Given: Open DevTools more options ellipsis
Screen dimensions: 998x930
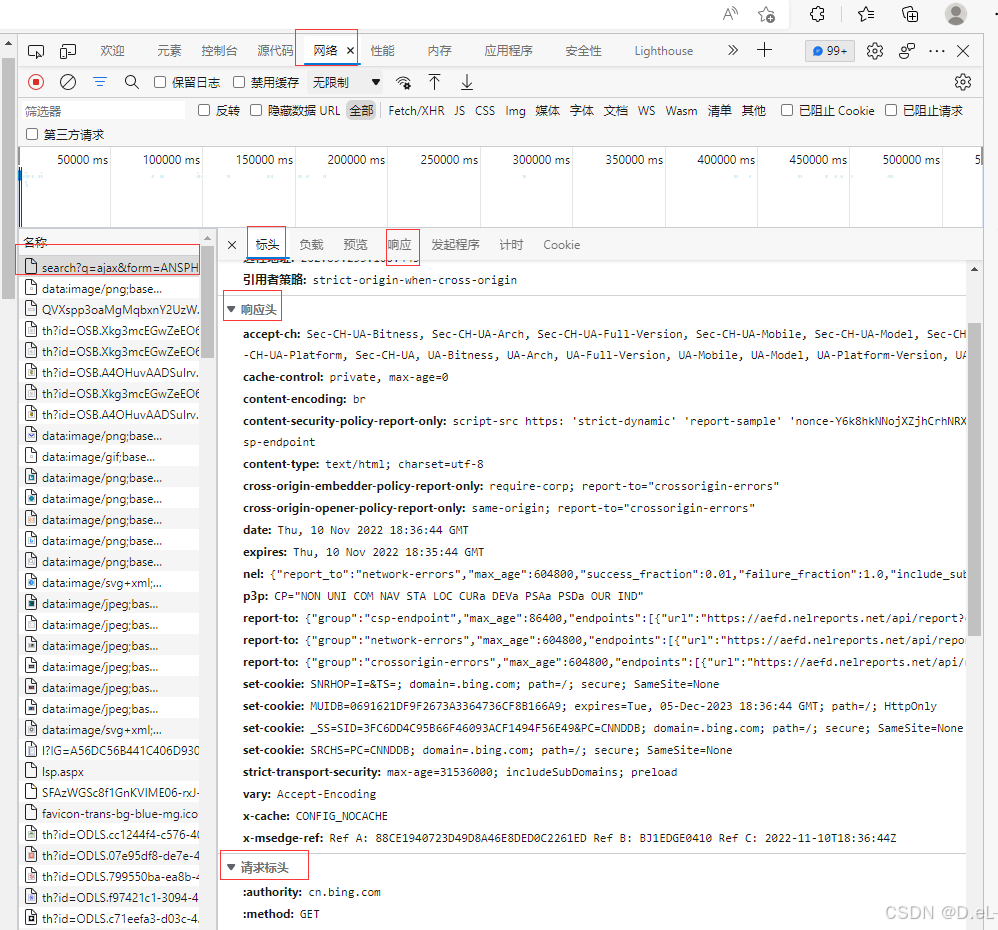Looking at the screenshot, I should [x=936, y=51].
